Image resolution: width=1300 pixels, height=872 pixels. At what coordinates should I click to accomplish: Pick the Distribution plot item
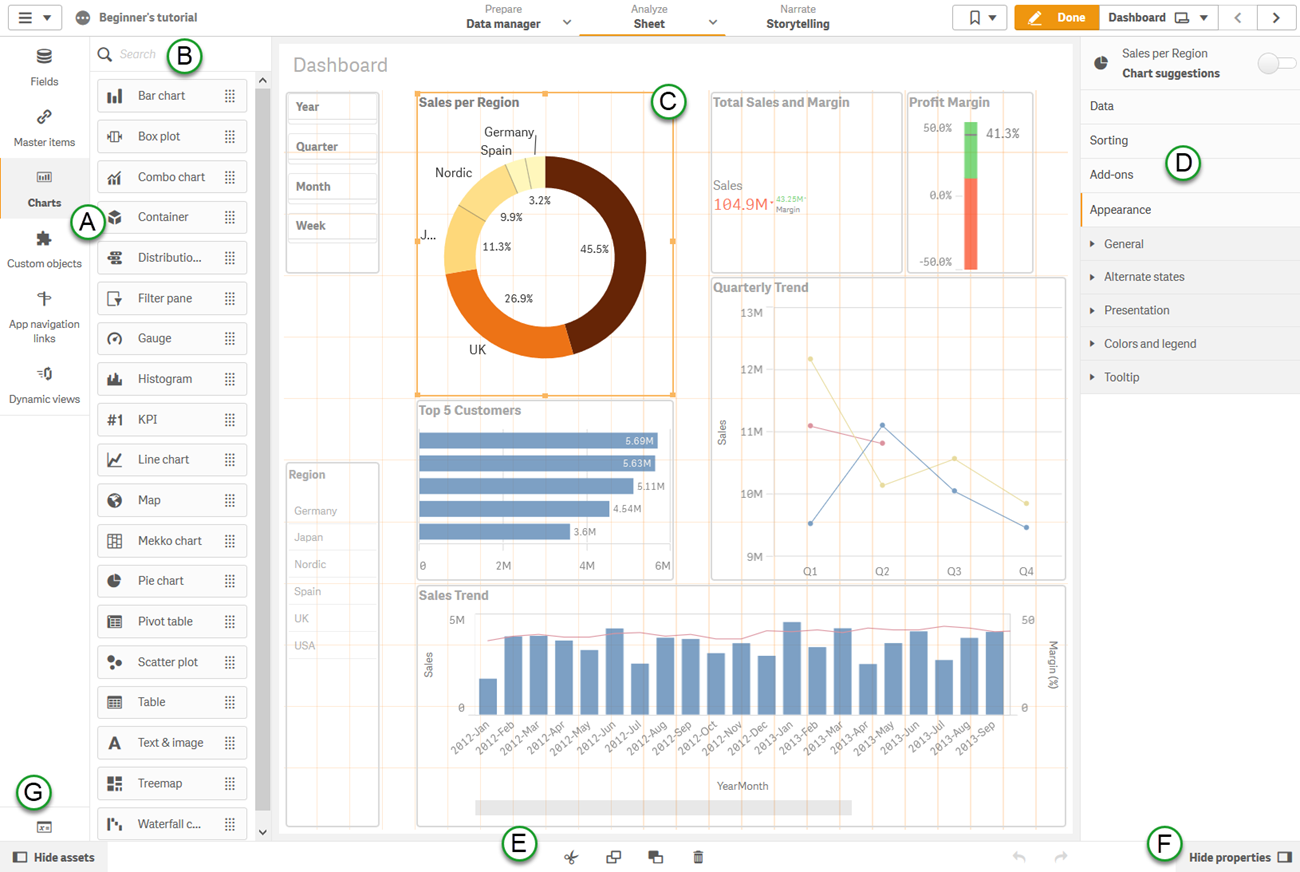[x=172, y=258]
